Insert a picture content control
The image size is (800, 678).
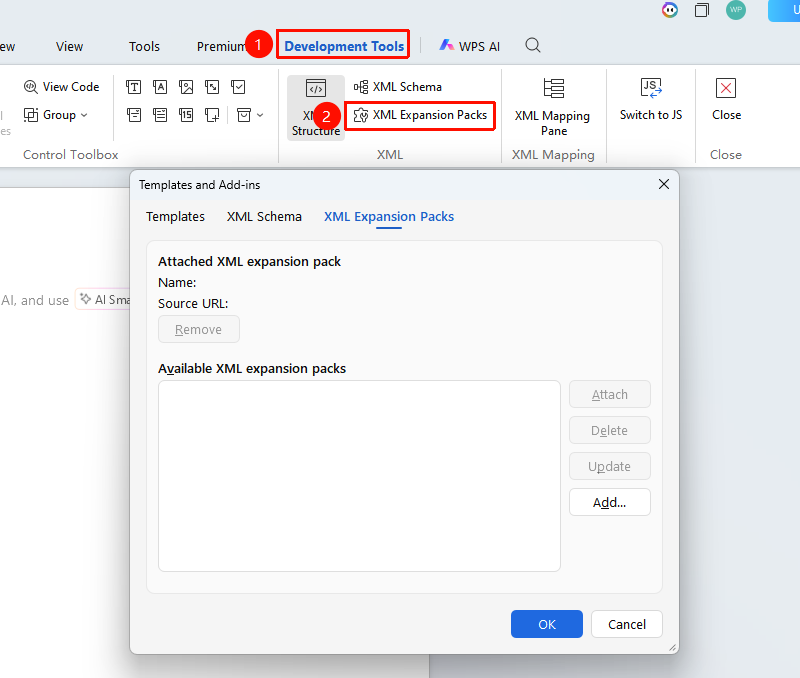[x=186, y=87]
